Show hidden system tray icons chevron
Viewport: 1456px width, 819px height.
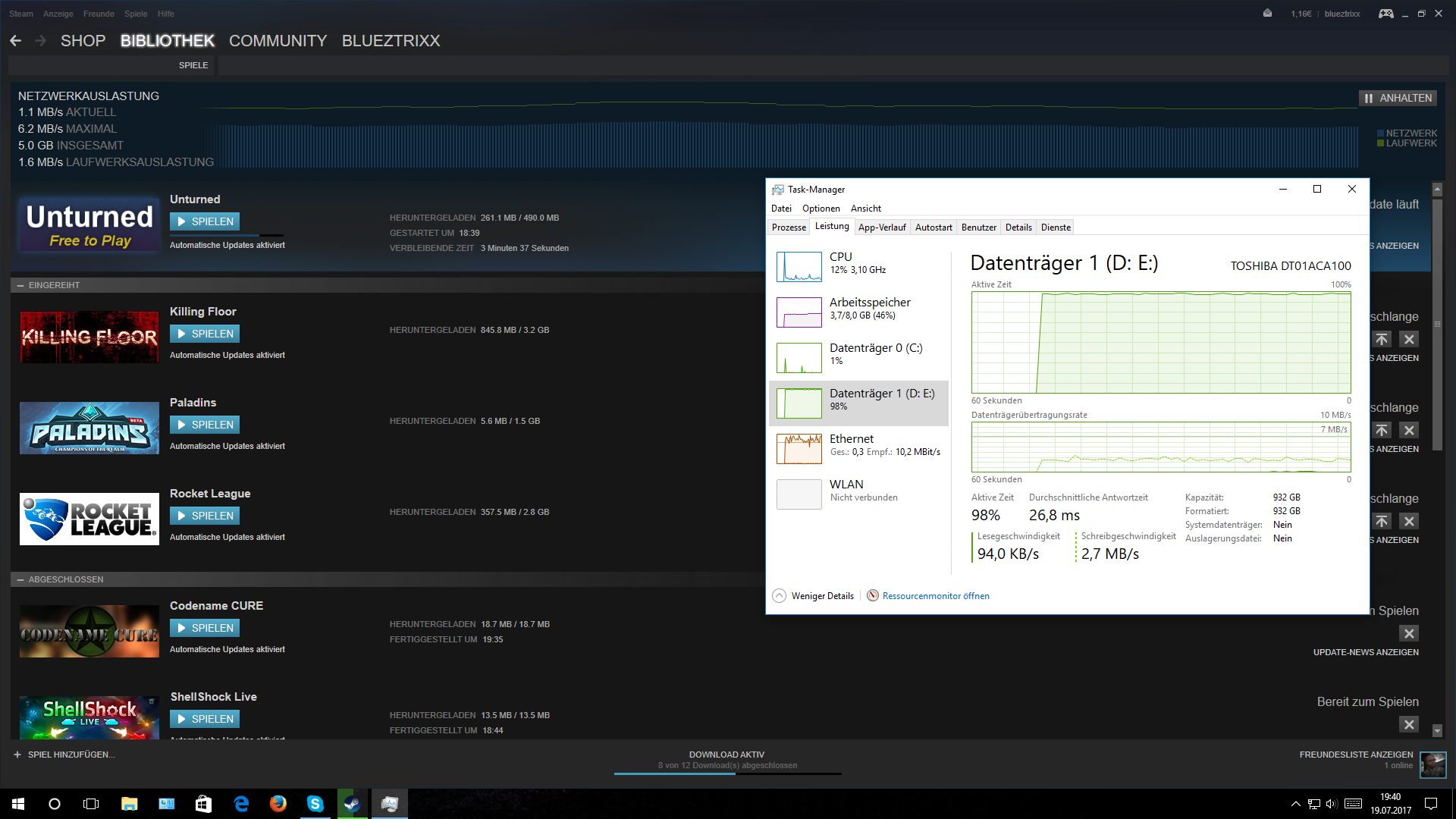tap(1295, 804)
